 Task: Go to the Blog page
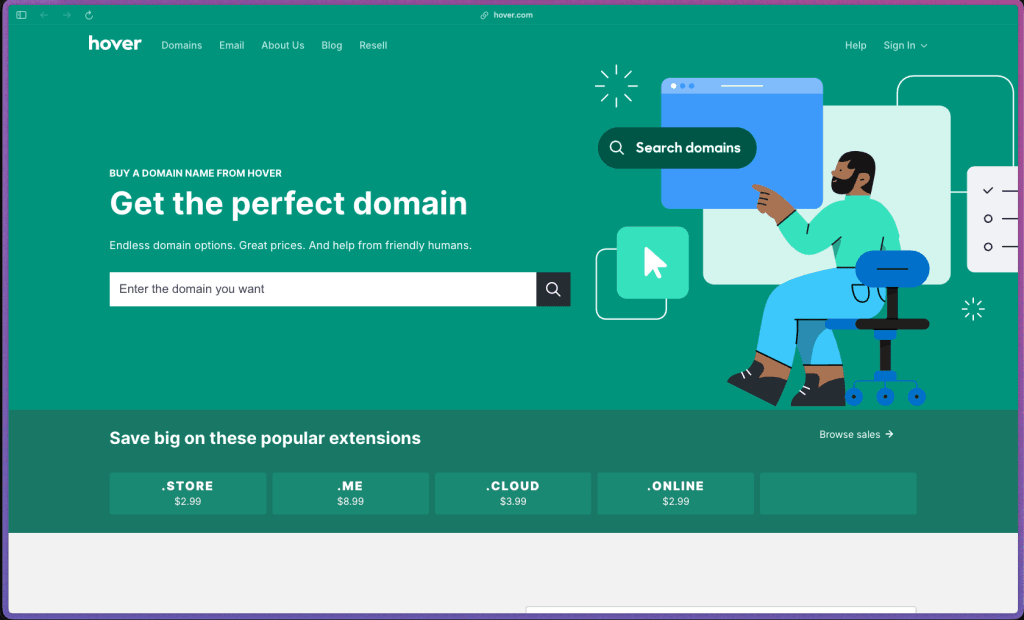(332, 45)
